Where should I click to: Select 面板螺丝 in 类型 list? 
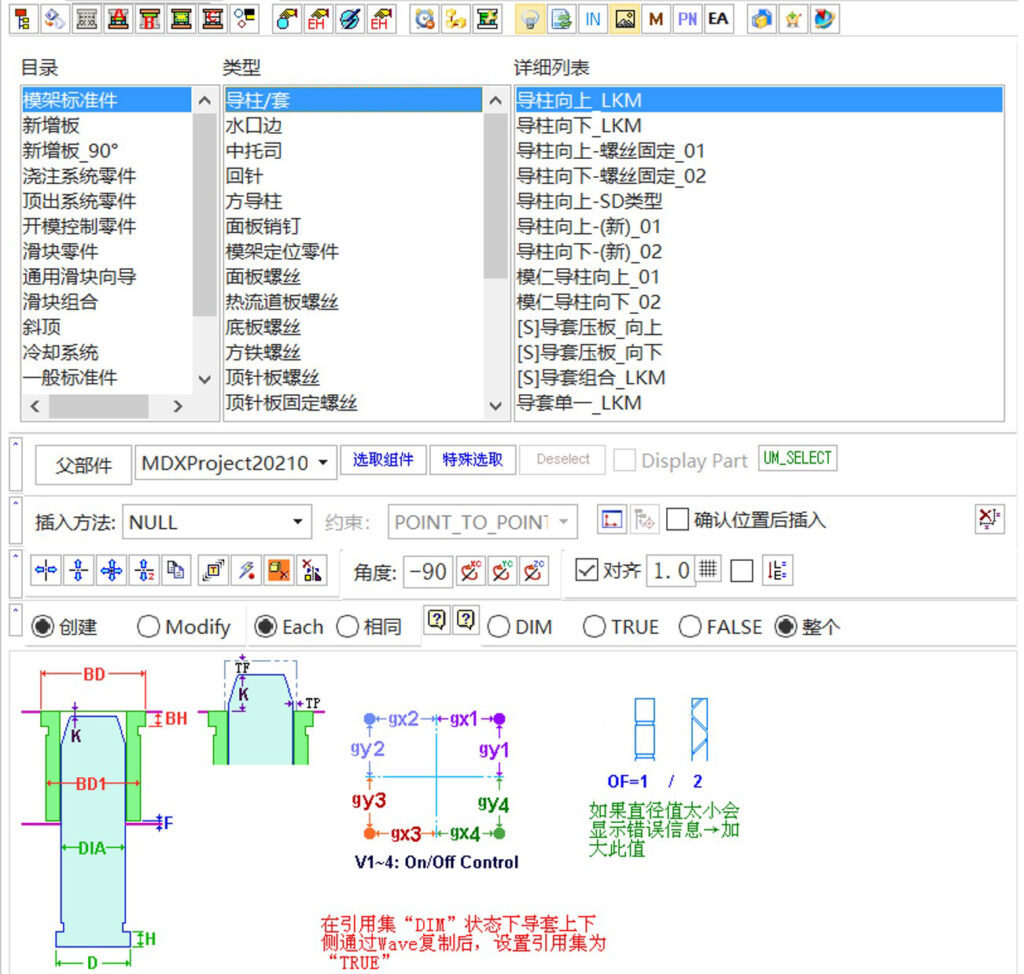354,277
